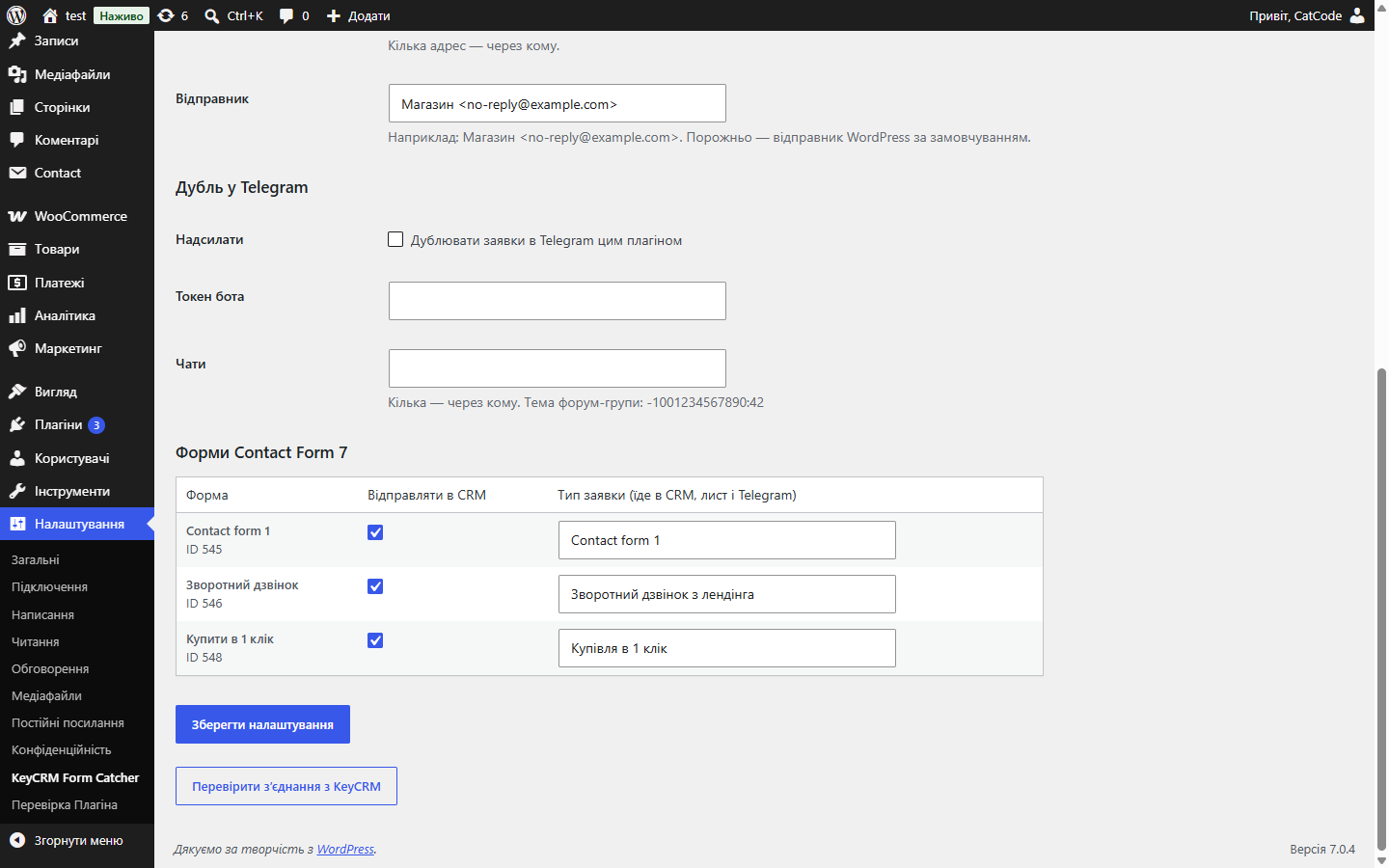Click the home icon next to test
Viewport: 1389px width, 868px height.
50,15
